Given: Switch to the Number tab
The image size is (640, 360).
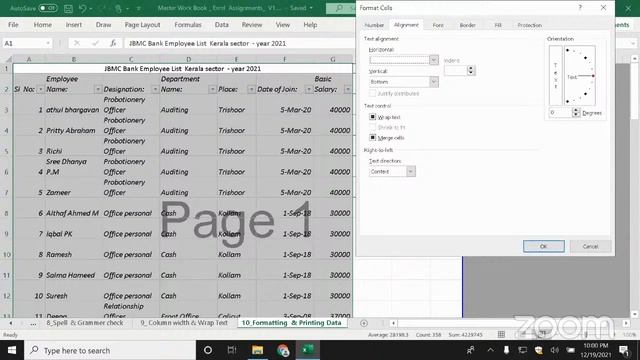Looking at the screenshot, I should 374,25.
